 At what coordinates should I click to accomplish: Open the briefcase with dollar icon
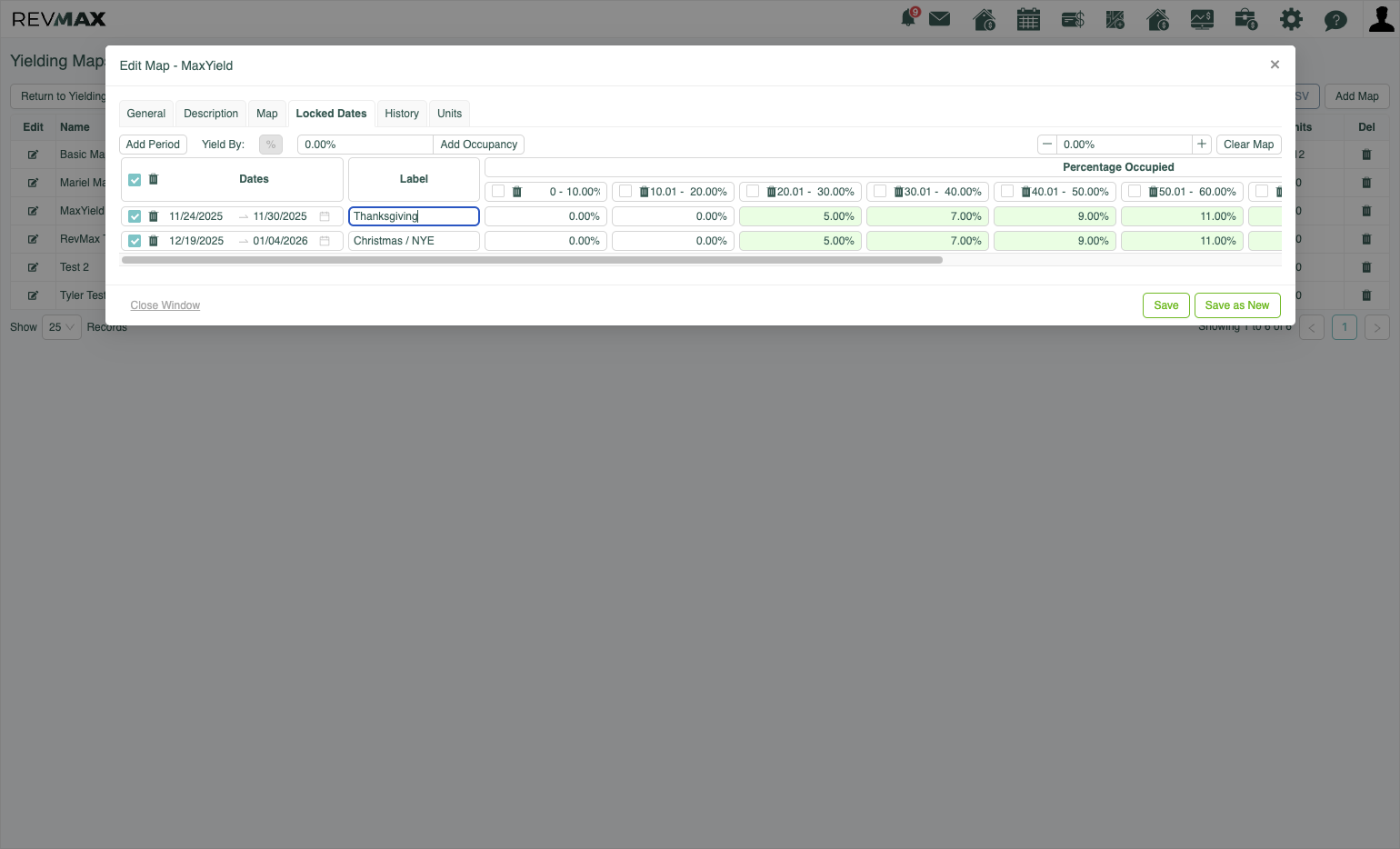(x=1246, y=19)
